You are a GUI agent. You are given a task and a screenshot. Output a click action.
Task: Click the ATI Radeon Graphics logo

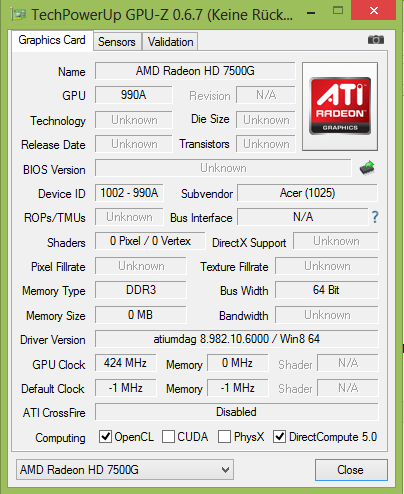340,106
